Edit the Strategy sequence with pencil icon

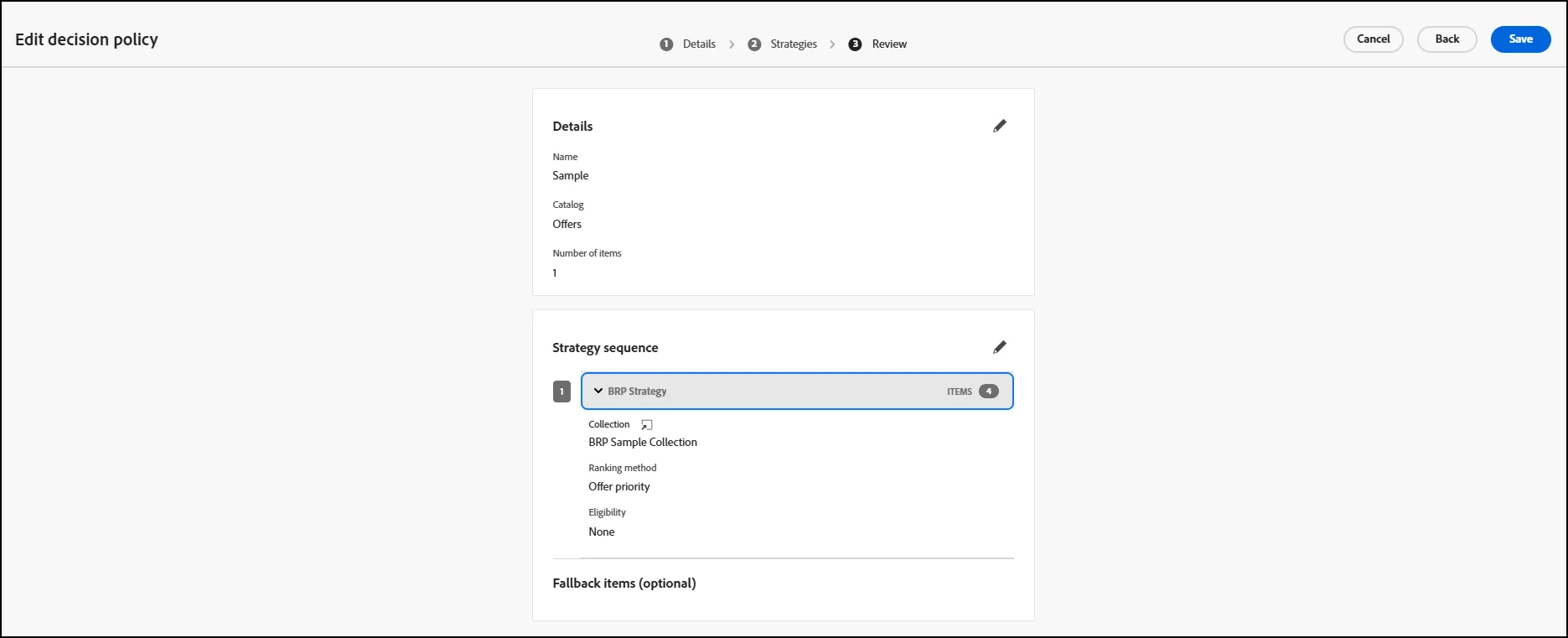[1000, 347]
